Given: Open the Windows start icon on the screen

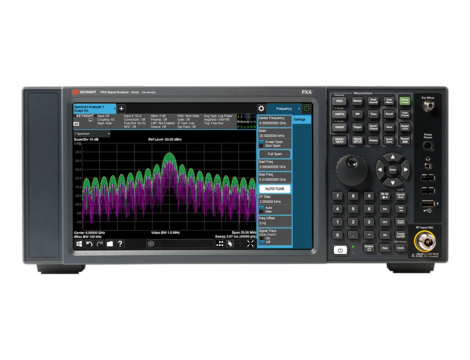Looking at the screenshot, I should (79, 244).
